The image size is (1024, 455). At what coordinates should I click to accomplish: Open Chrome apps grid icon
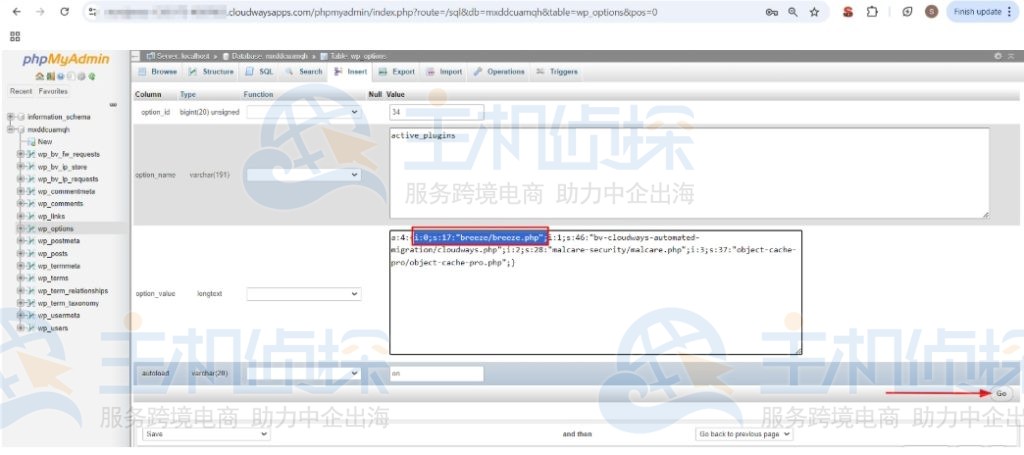tap(15, 36)
